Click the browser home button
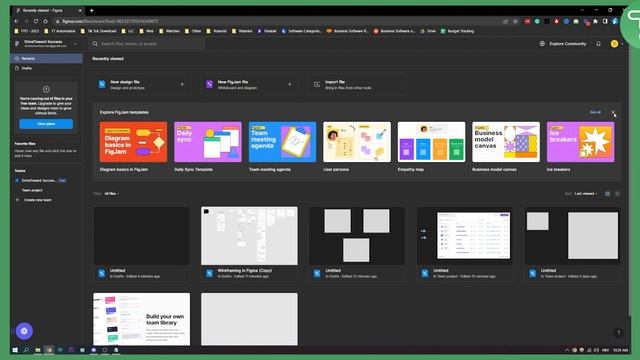The width and height of the screenshot is (640, 360). point(46,21)
